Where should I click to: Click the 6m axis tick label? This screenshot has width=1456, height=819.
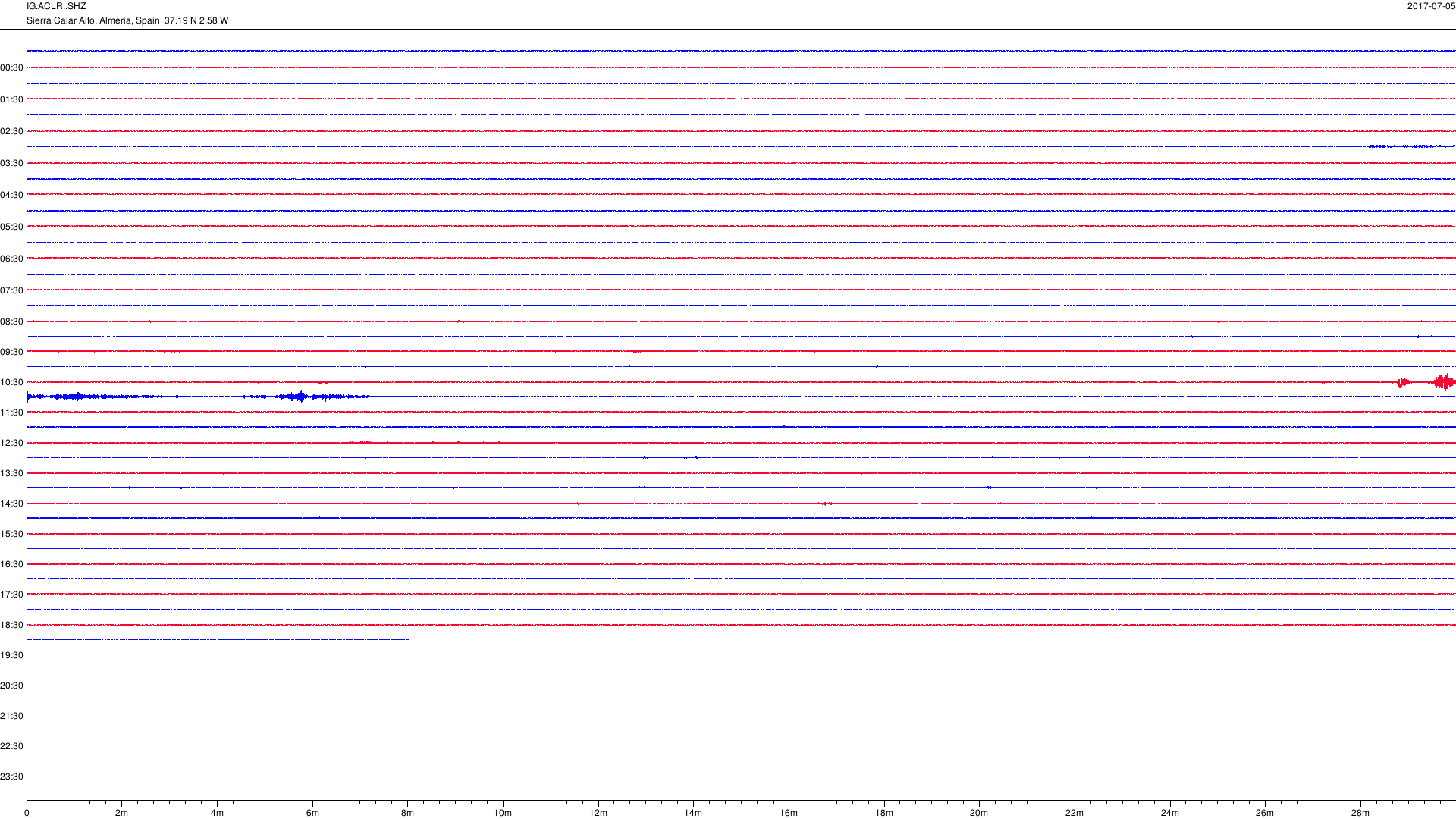click(x=312, y=813)
